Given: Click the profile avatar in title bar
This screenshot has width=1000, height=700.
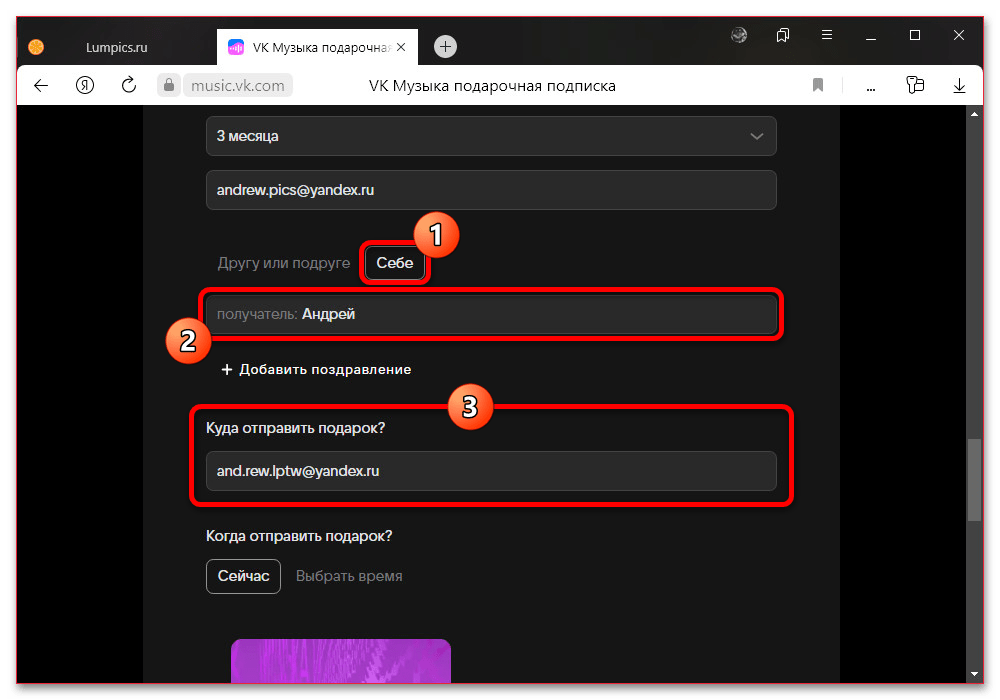Looking at the screenshot, I should click(x=739, y=35).
